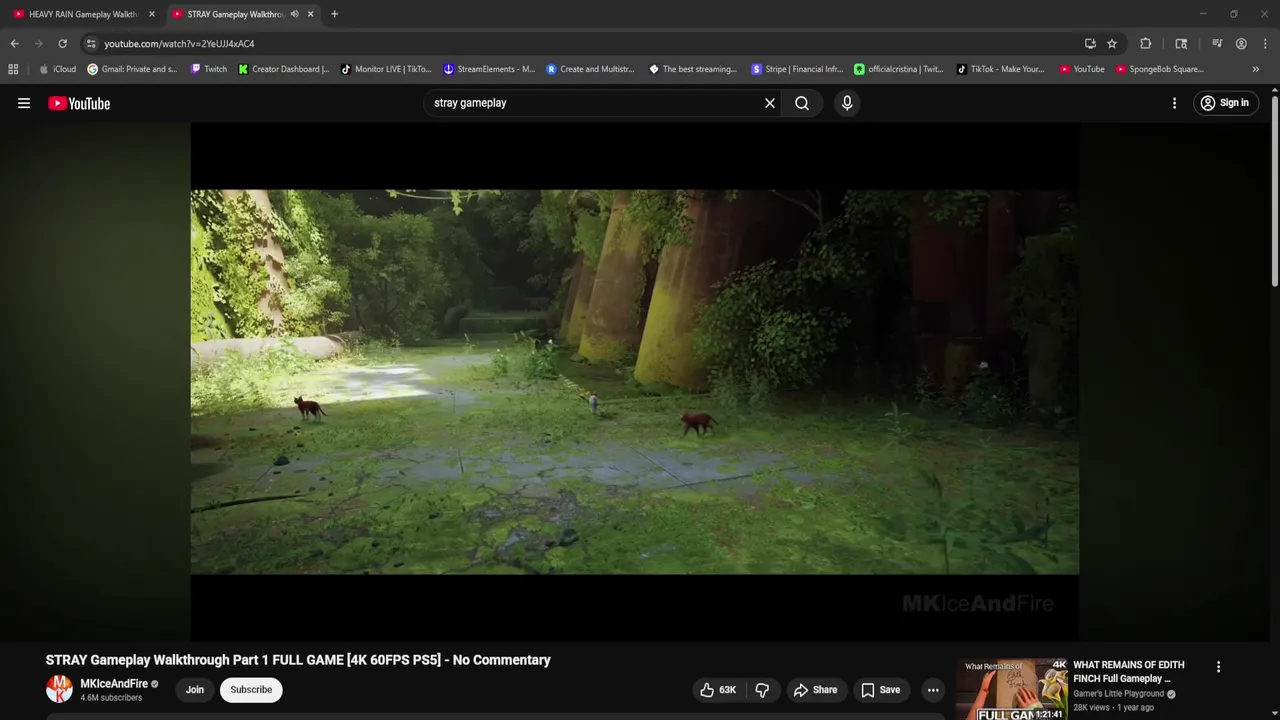Open SpongeBob SquarePants bookmark
This screenshot has width=1280, height=720.
[x=1160, y=69]
